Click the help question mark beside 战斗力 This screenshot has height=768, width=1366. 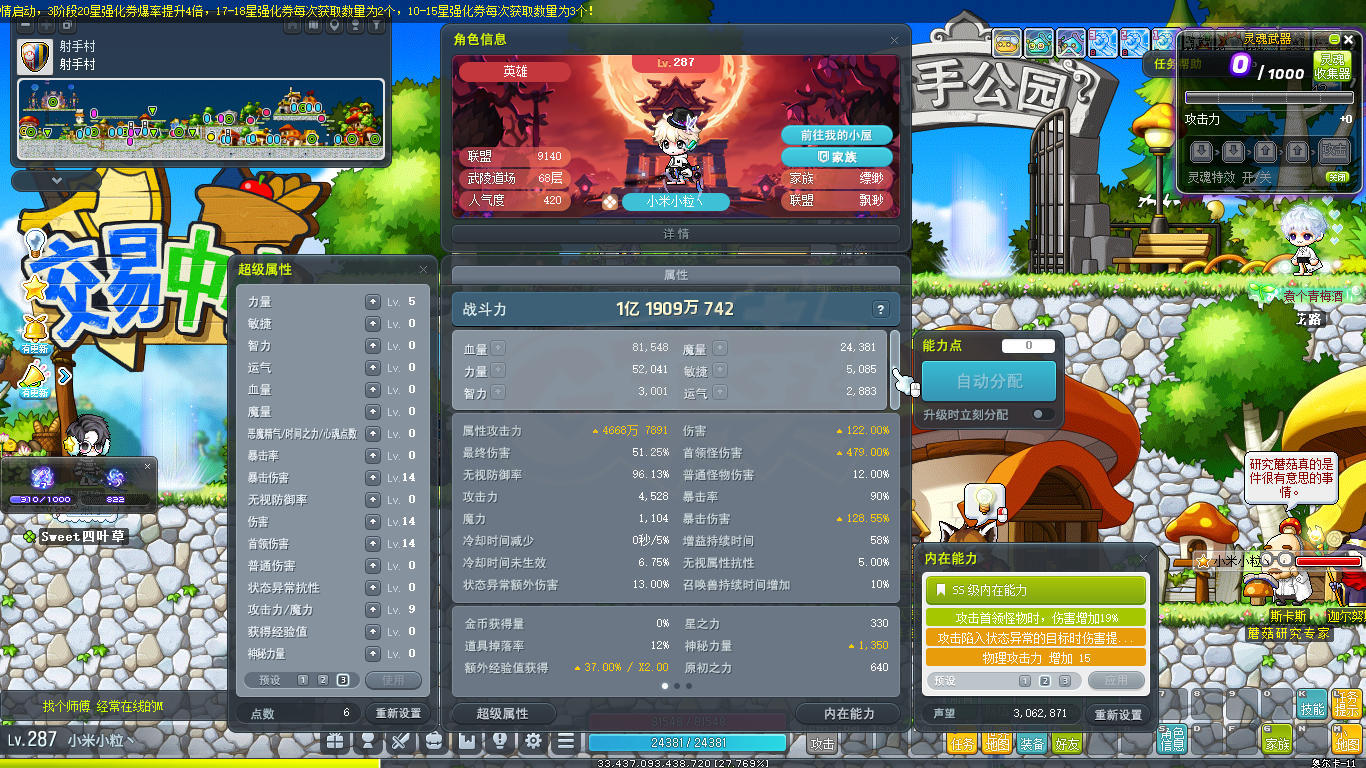tap(880, 310)
